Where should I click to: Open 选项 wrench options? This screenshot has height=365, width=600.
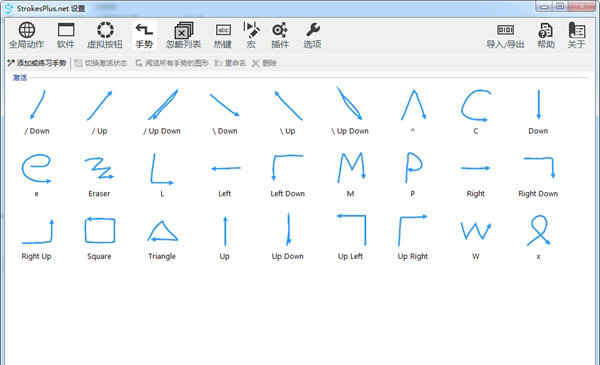[312, 35]
